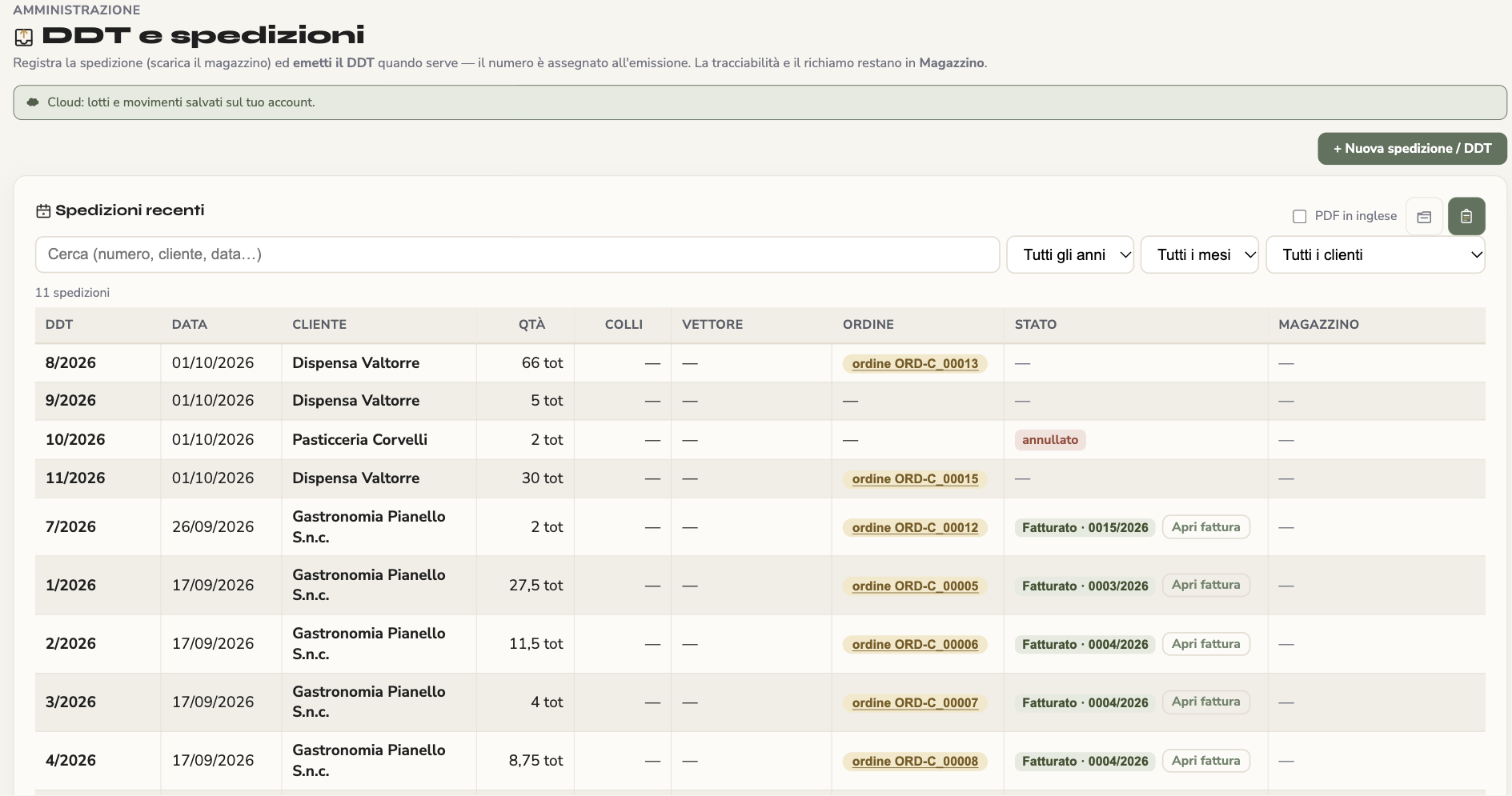Click the Fatturato · 0003/2026 badge
The width and height of the screenshot is (1512, 796).
[x=1085, y=586]
